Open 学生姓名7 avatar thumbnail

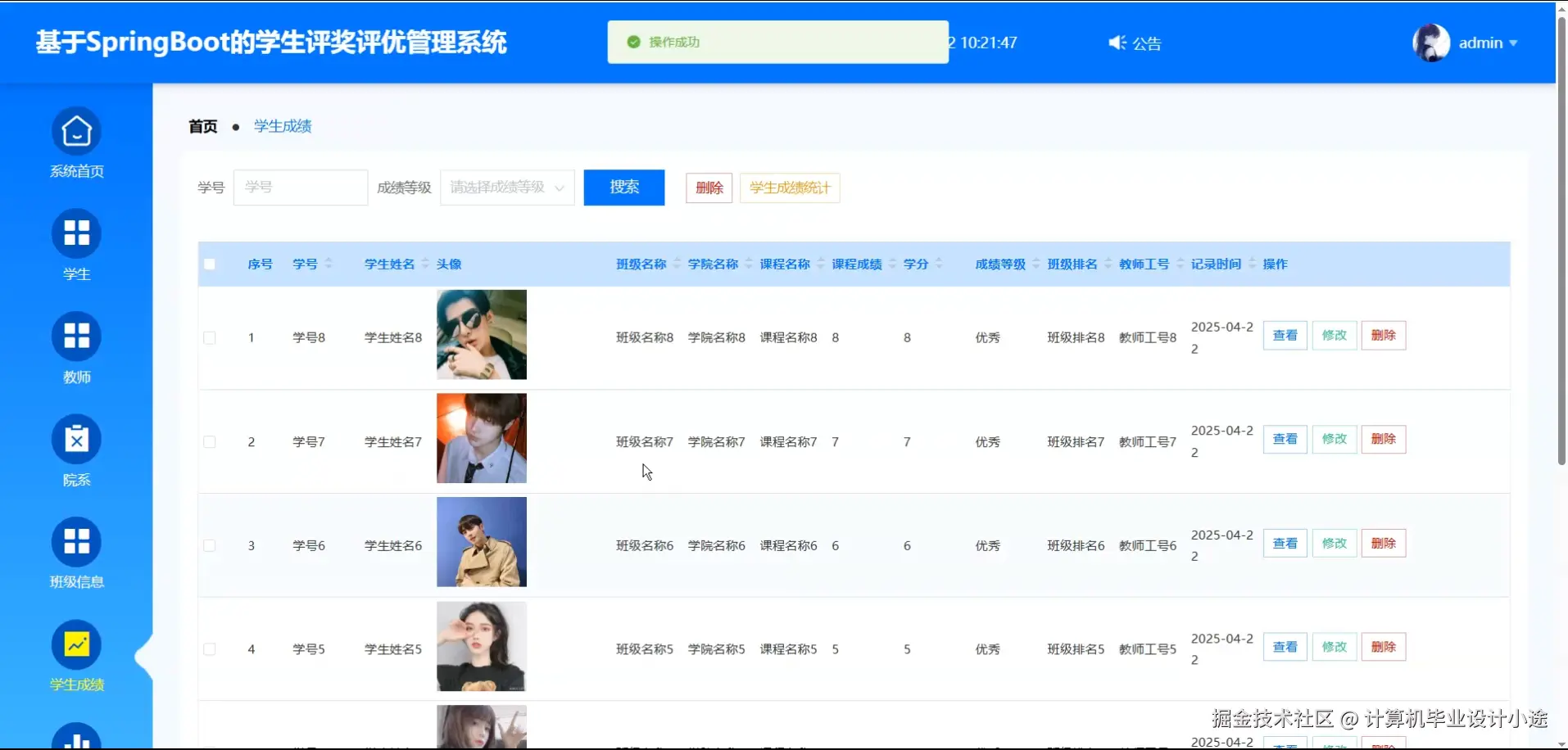pyautogui.click(x=482, y=439)
